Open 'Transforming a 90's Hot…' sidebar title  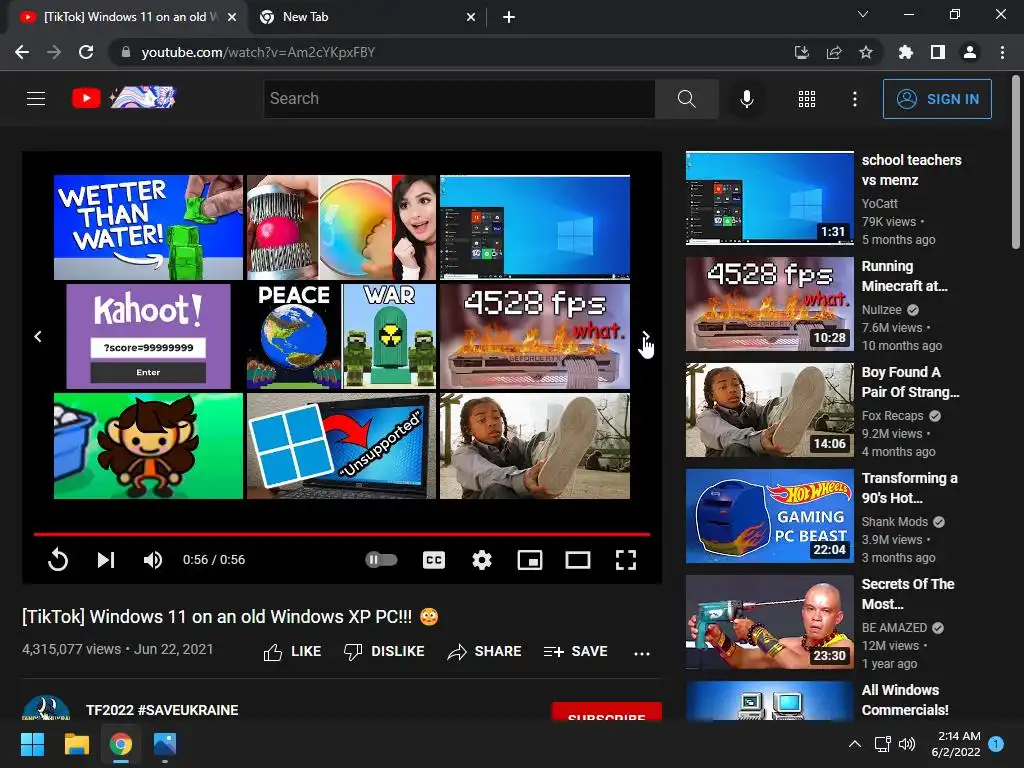point(909,488)
